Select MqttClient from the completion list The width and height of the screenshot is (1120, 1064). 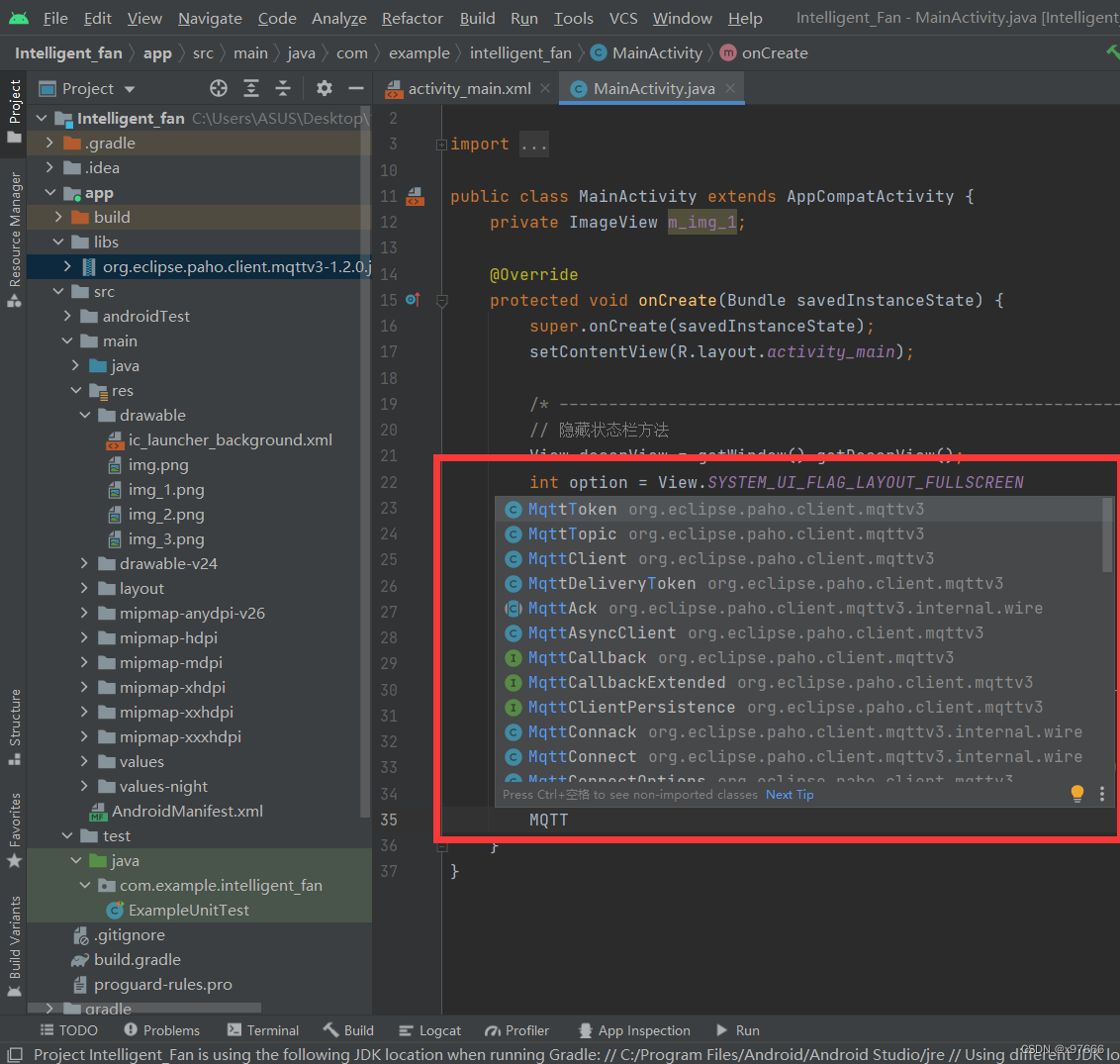[x=577, y=558]
